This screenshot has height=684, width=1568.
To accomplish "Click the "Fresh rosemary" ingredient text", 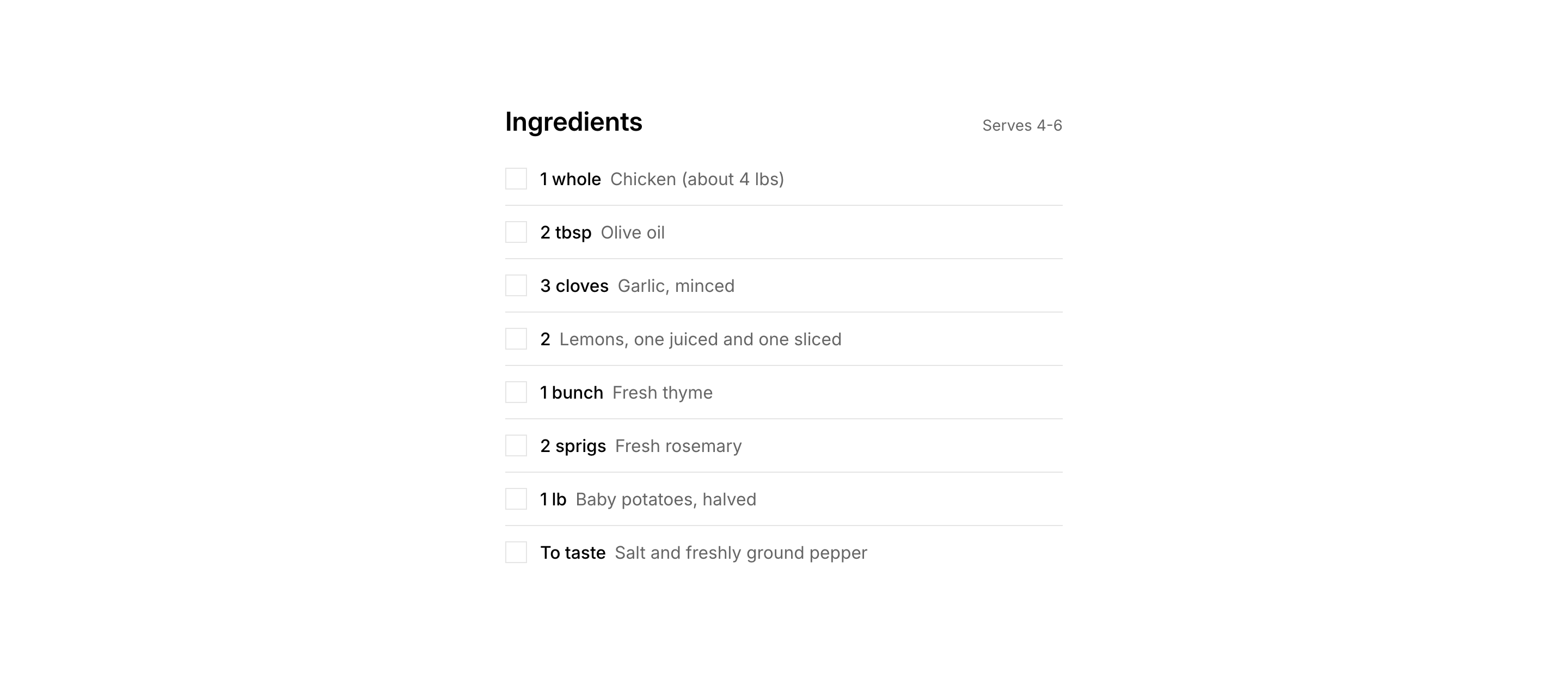I will pos(678,446).
